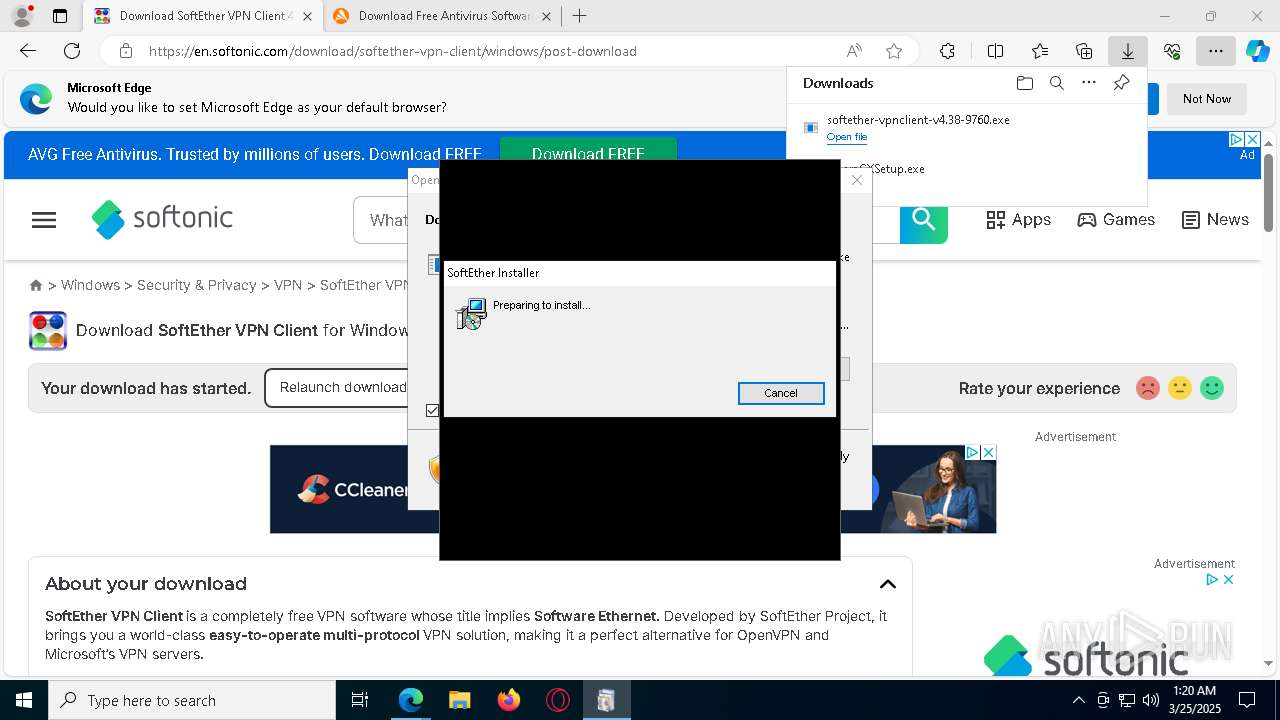
Task: Open Windows breadcrumb link
Action: point(90,285)
